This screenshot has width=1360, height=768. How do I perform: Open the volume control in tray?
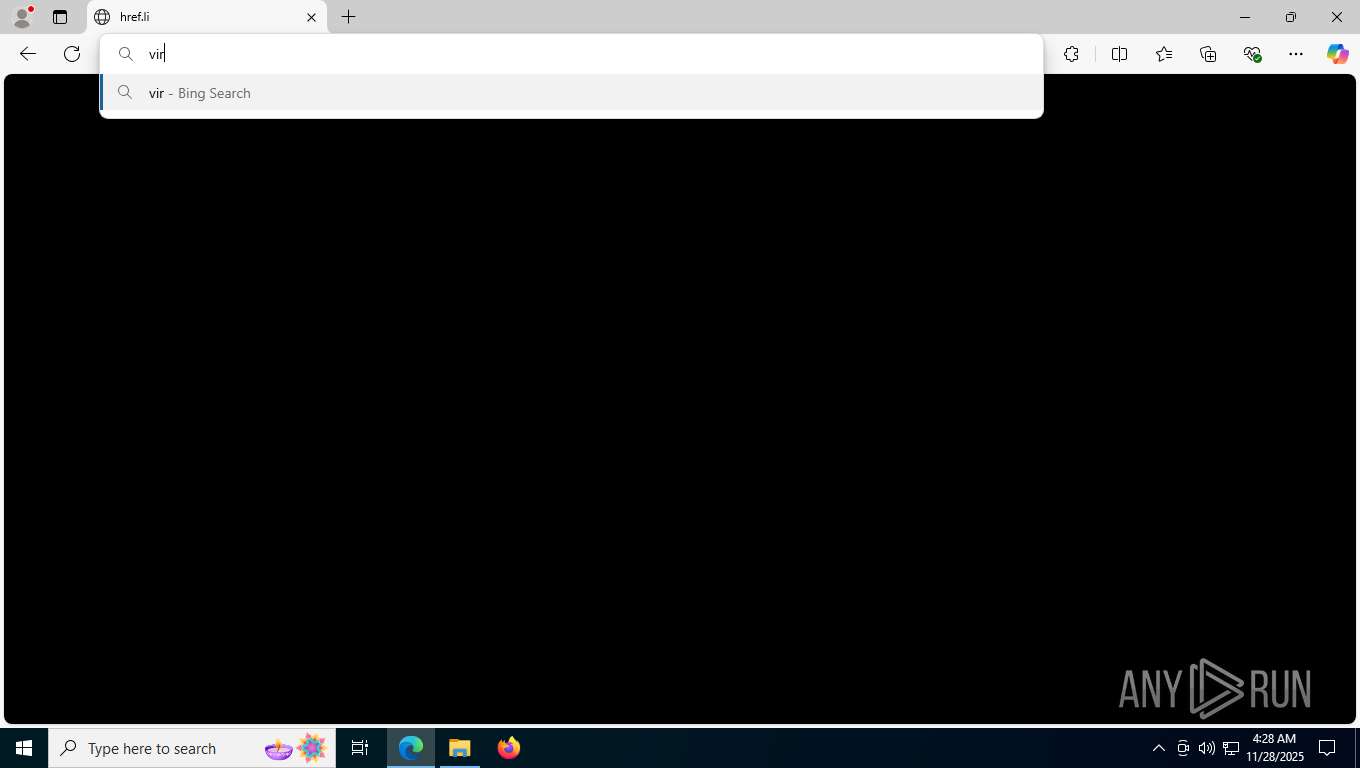[x=1206, y=748]
